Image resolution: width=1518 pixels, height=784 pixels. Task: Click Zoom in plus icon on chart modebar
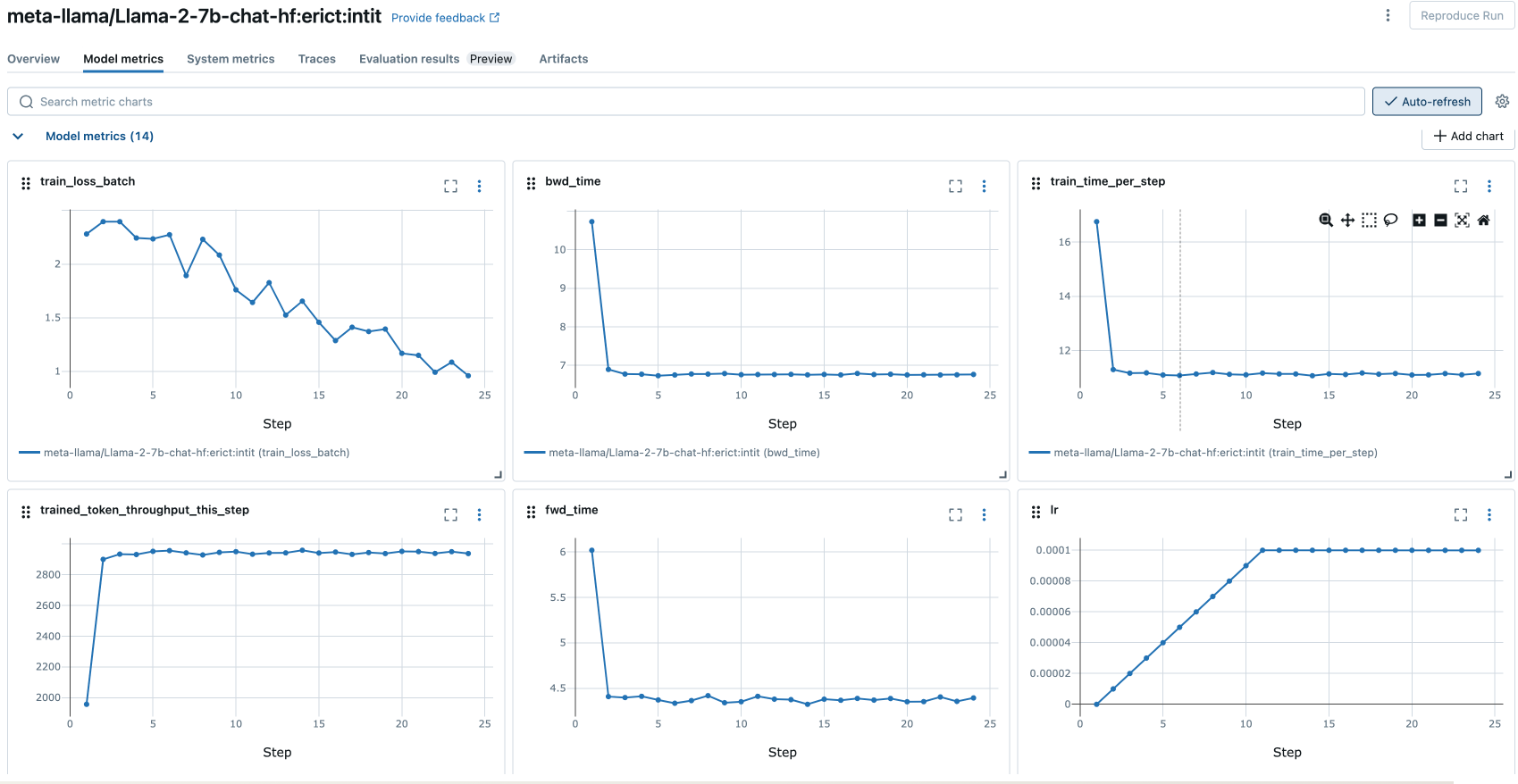click(1419, 220)
